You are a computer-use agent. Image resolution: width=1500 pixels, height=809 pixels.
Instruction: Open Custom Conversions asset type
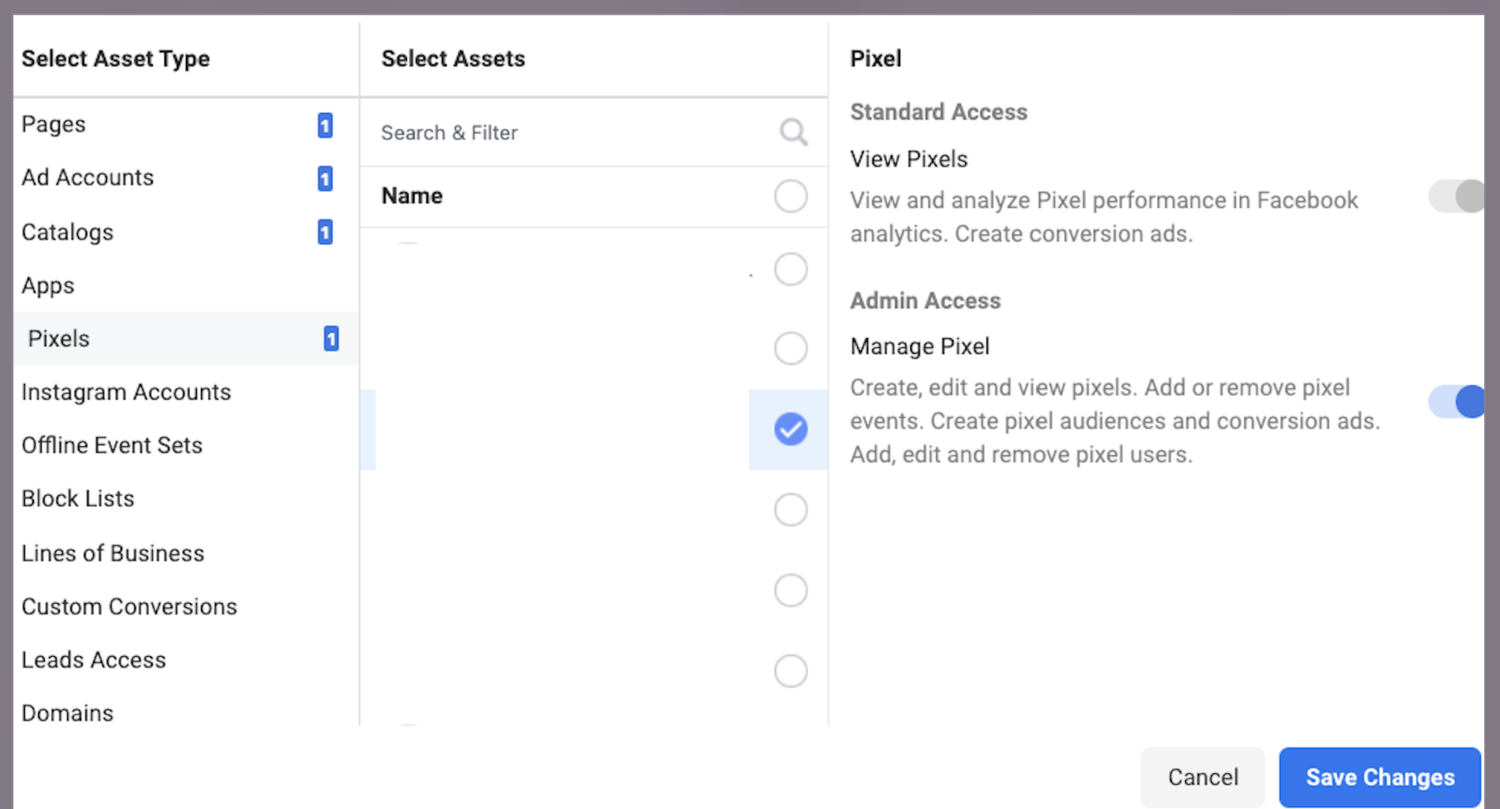pos(186,607)
